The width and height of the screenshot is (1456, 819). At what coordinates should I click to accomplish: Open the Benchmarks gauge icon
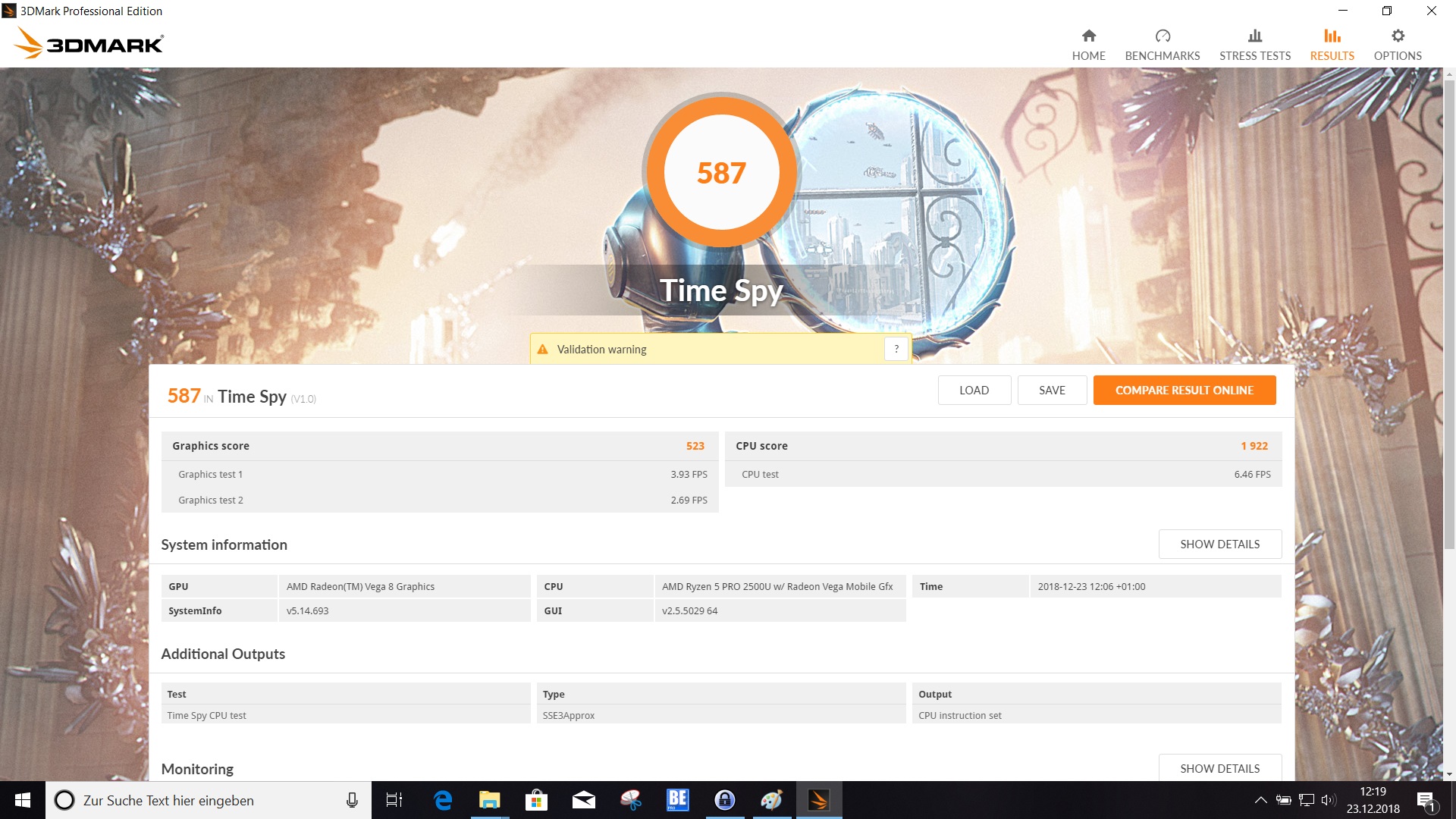click(x=1162, y=36)
